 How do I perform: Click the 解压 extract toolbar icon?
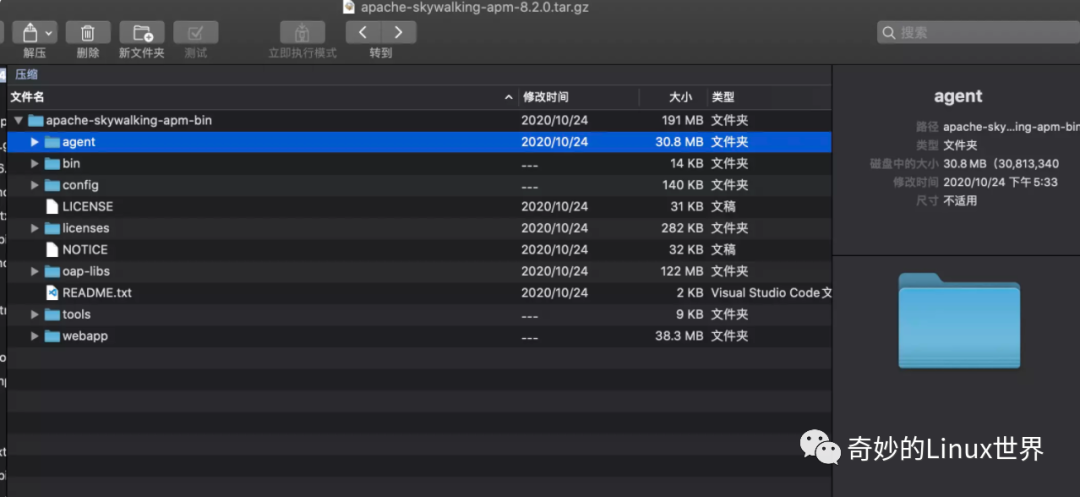pos(30,32)
